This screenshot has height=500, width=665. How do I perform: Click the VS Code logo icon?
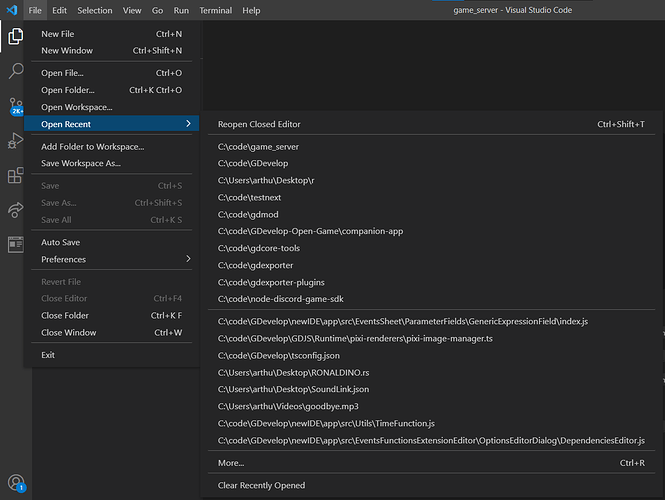pos(12,10)
